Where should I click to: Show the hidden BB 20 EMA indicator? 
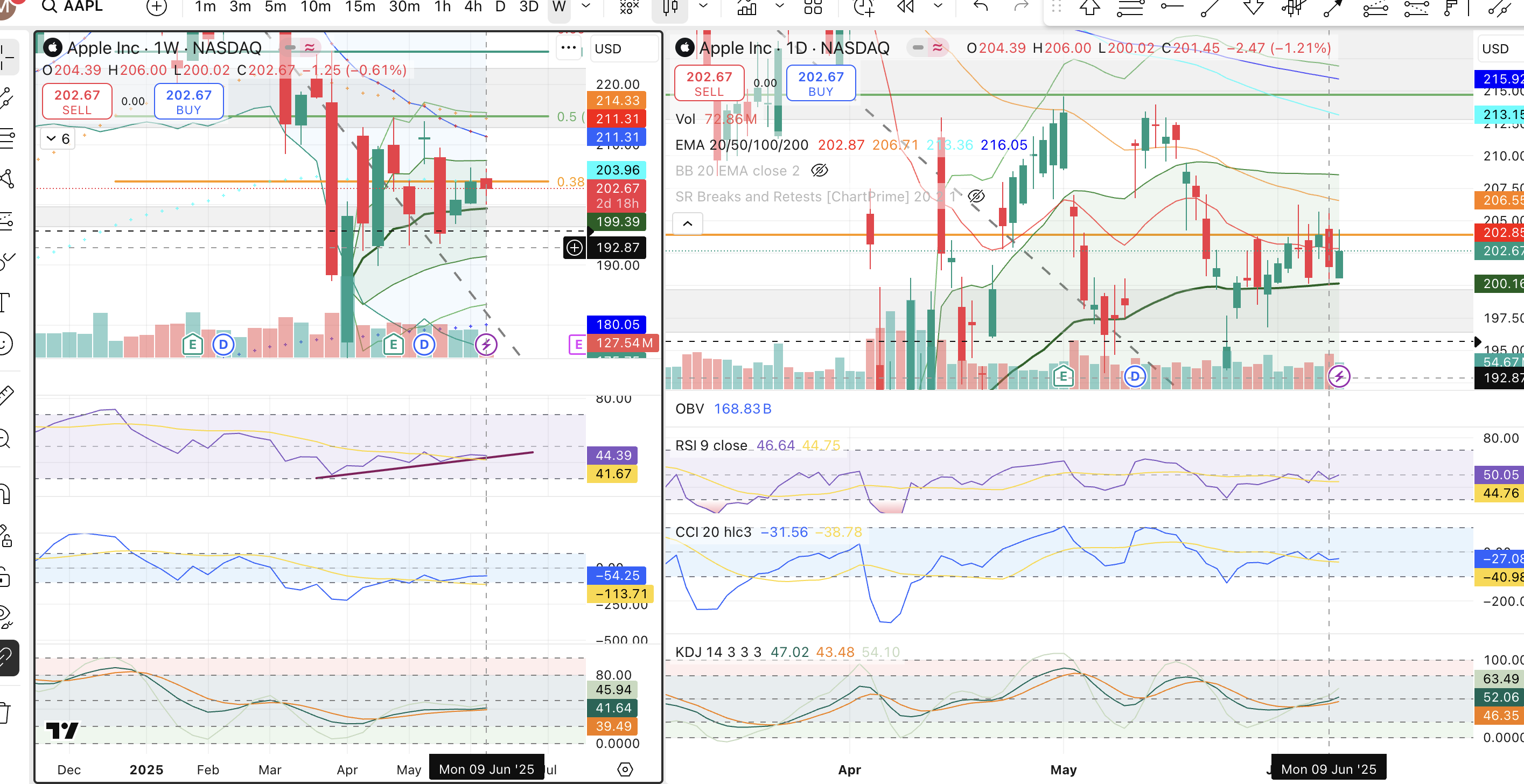[x=820, y=171]
